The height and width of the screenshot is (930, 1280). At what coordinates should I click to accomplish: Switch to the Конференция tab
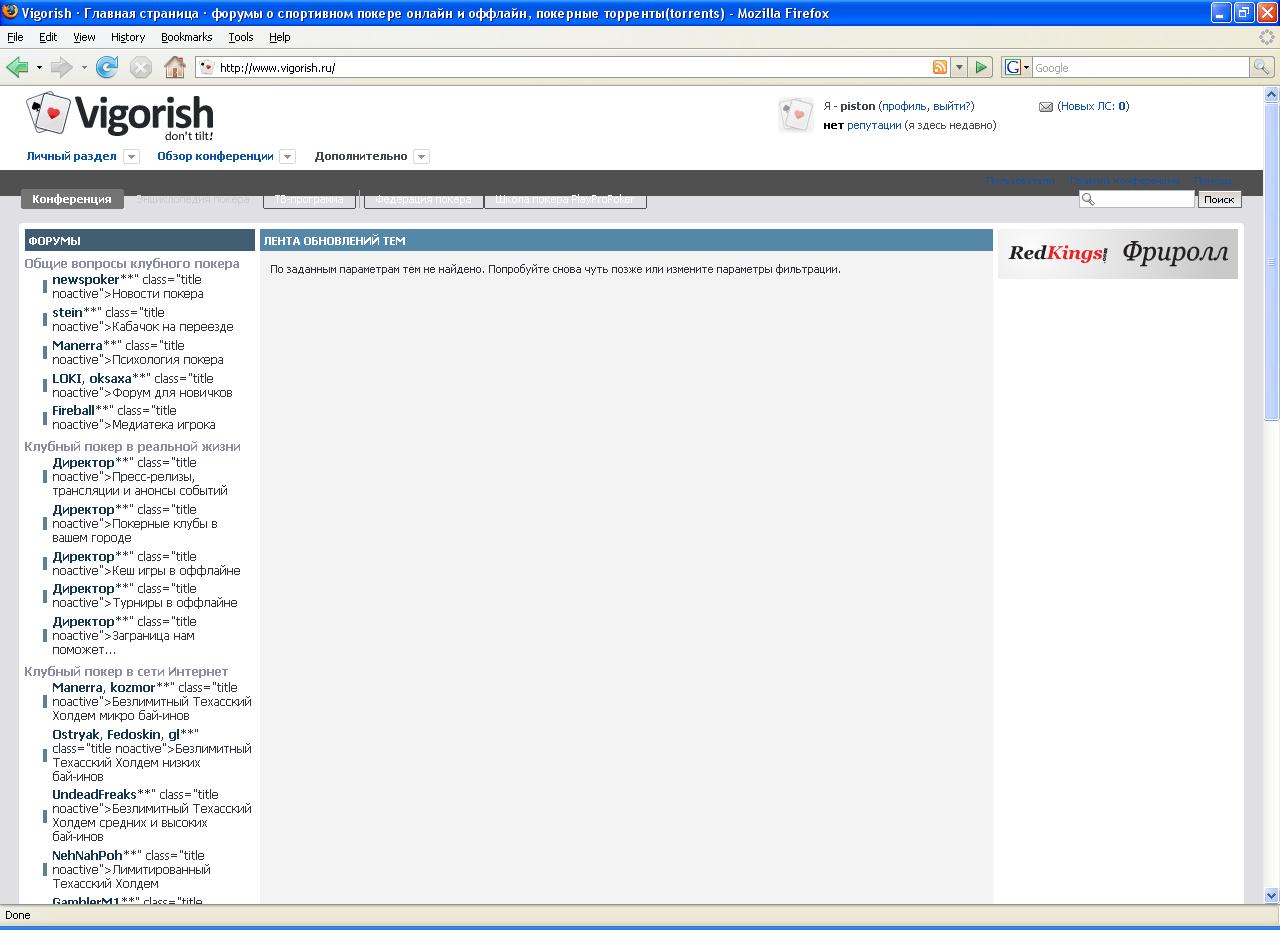pyautogui.click(x=72, y=199)
